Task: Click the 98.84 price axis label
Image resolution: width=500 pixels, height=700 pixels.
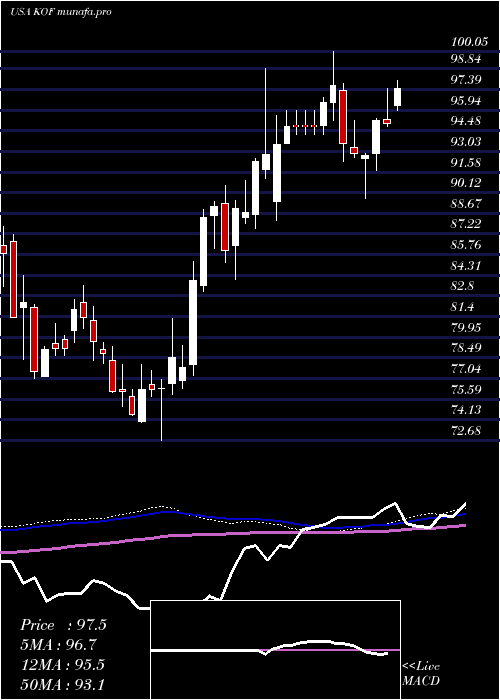Action: [x=466, y=59]
